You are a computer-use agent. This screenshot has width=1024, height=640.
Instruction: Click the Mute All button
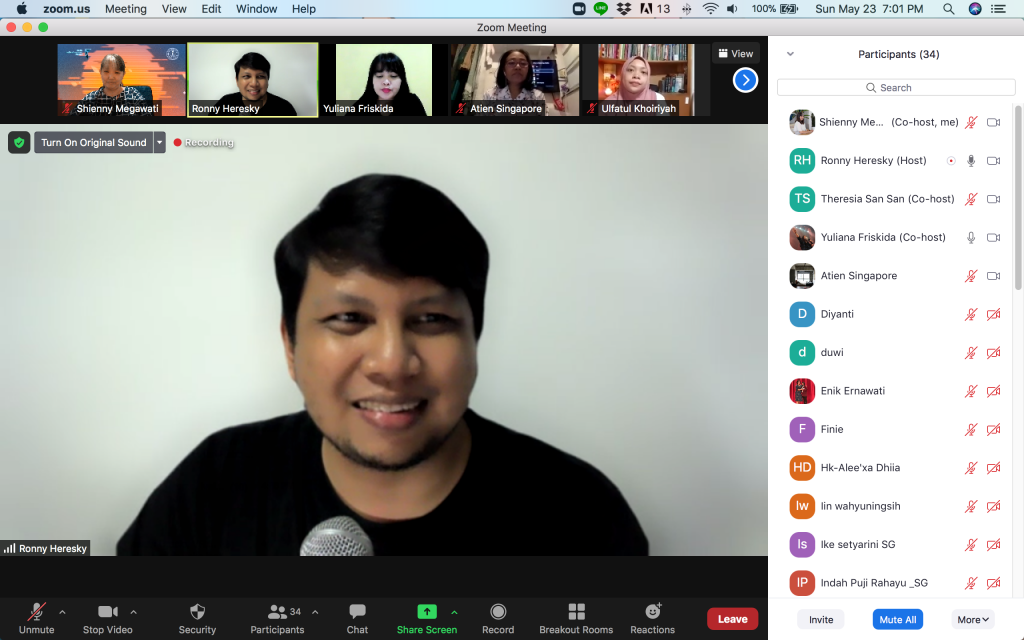897,619
